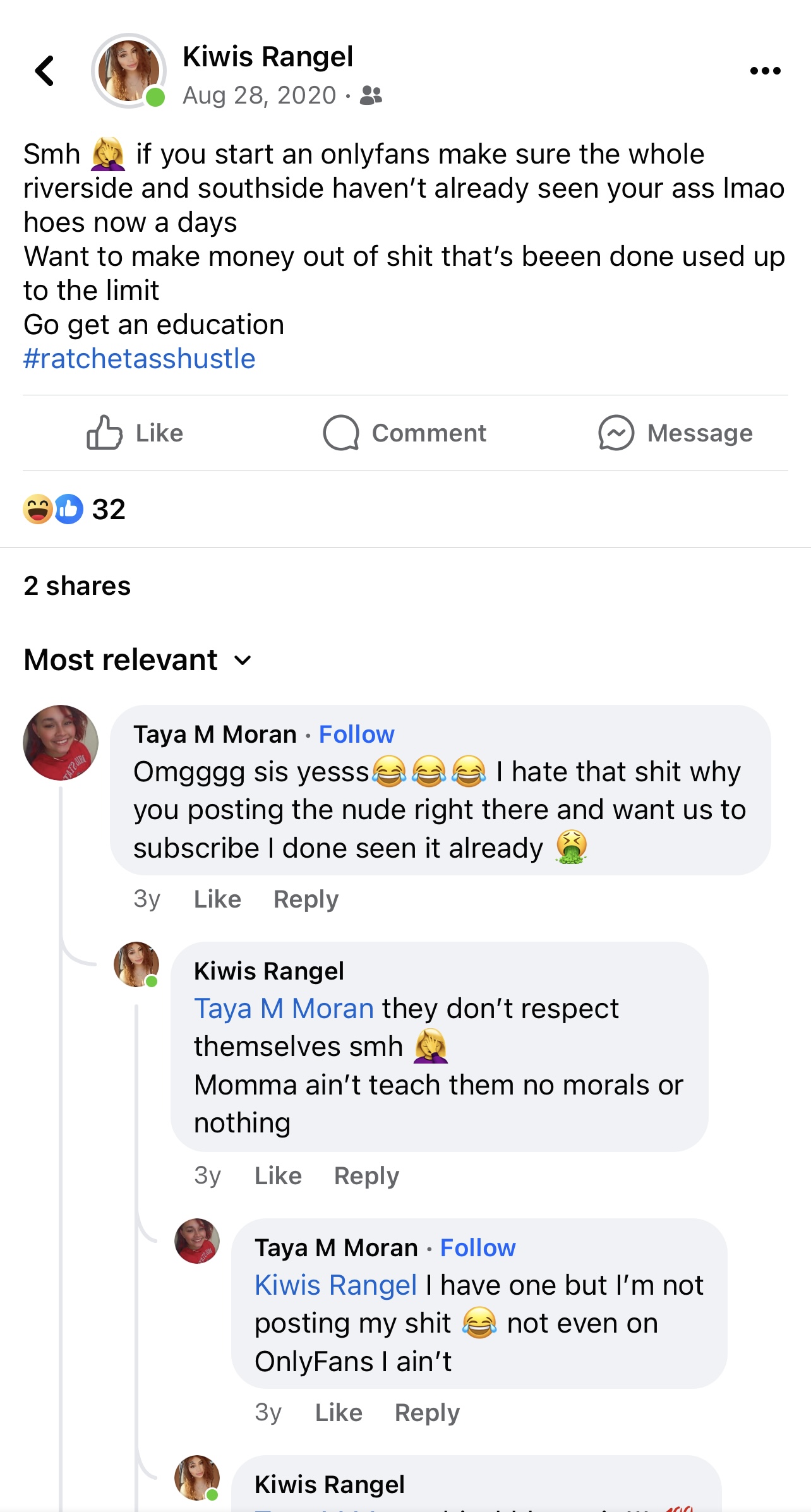Tap the friends audience icon beside date
811x1512 pixels.
pos(371,95)
